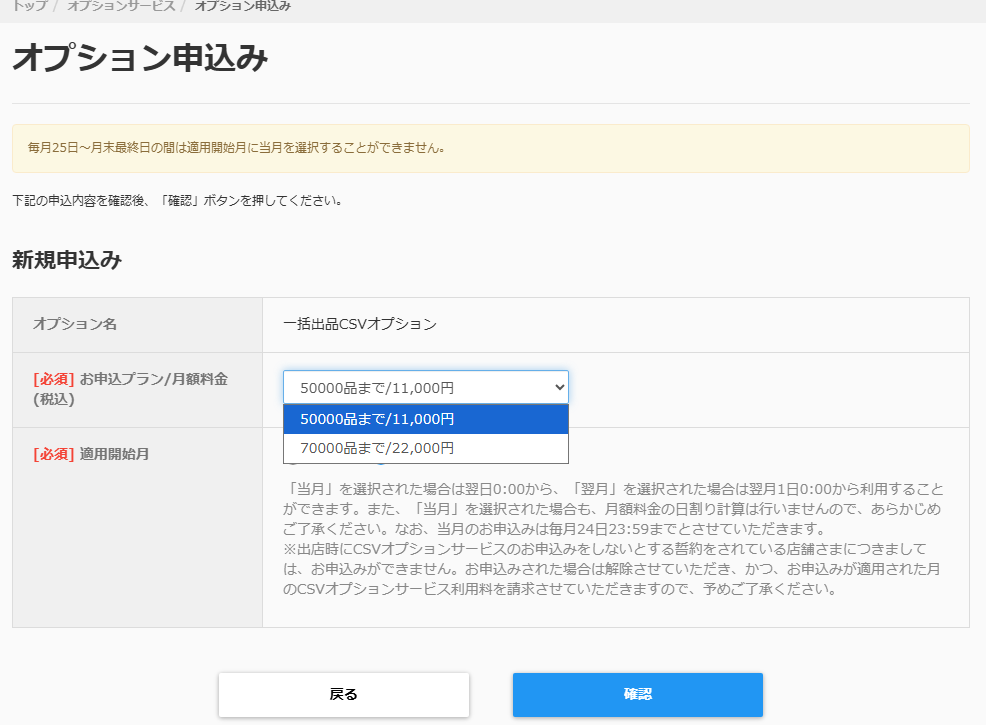Screen dimensions: 986x725
Task: Click the お申込プラン/月額料金 field label
Action: tap(130, 389)
